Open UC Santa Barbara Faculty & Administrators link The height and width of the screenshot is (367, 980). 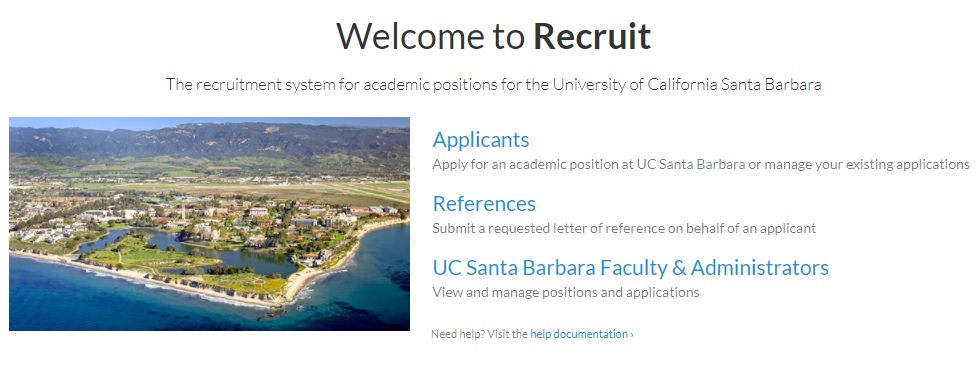(x=631, y=268)
